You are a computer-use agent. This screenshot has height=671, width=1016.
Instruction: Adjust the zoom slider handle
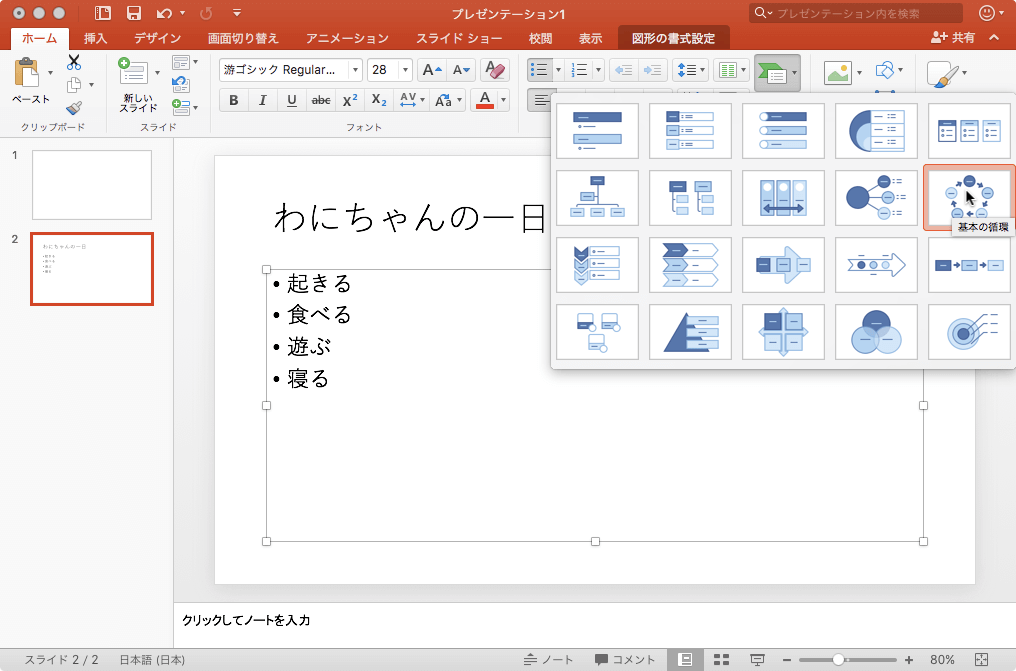pyautogui.click(x=838, y=660)
